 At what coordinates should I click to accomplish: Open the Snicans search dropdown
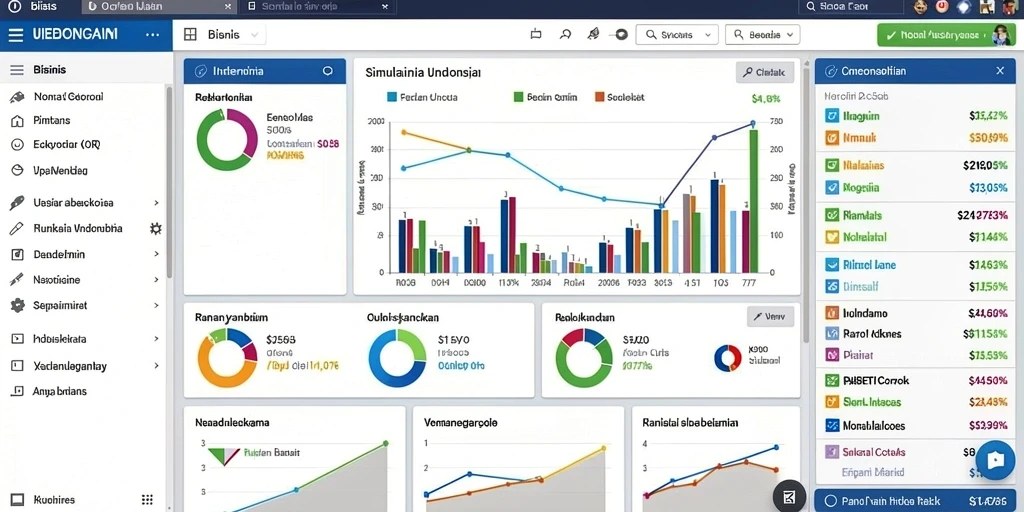pyautogui.click(x=677, y=35)
